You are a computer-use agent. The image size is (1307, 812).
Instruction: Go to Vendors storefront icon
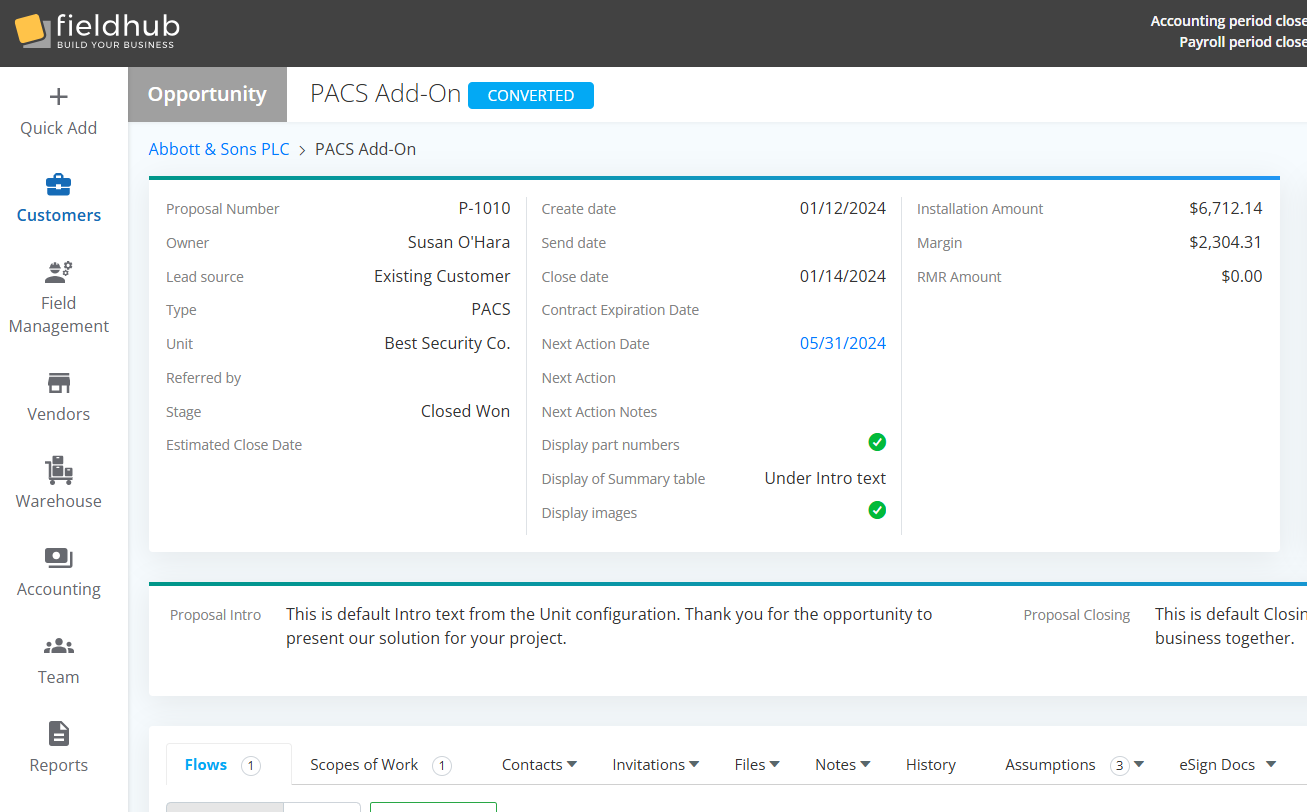(x=59, y=384)
